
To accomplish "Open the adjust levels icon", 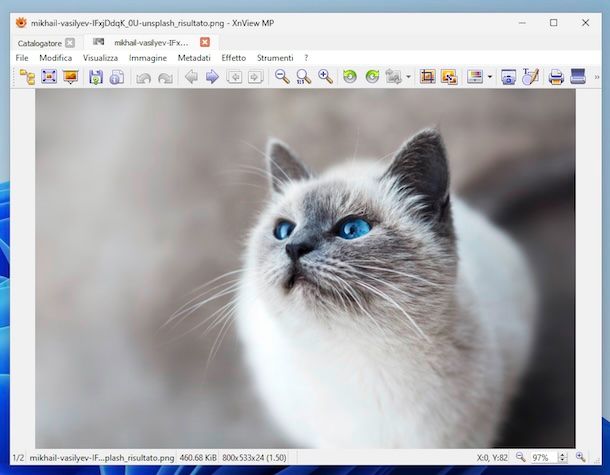I will (x=475, y=77).
